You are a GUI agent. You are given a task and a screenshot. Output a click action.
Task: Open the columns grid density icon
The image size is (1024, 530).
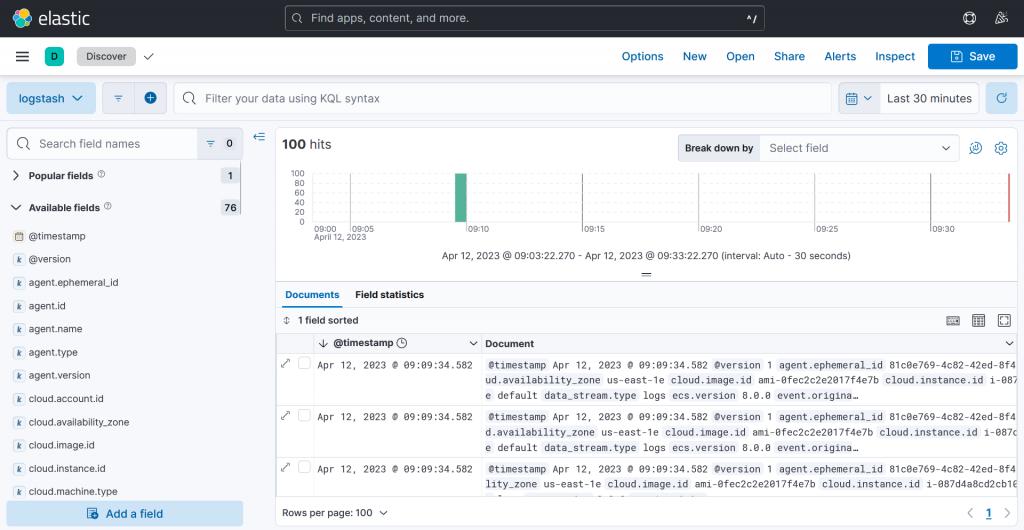pos(978,320)
